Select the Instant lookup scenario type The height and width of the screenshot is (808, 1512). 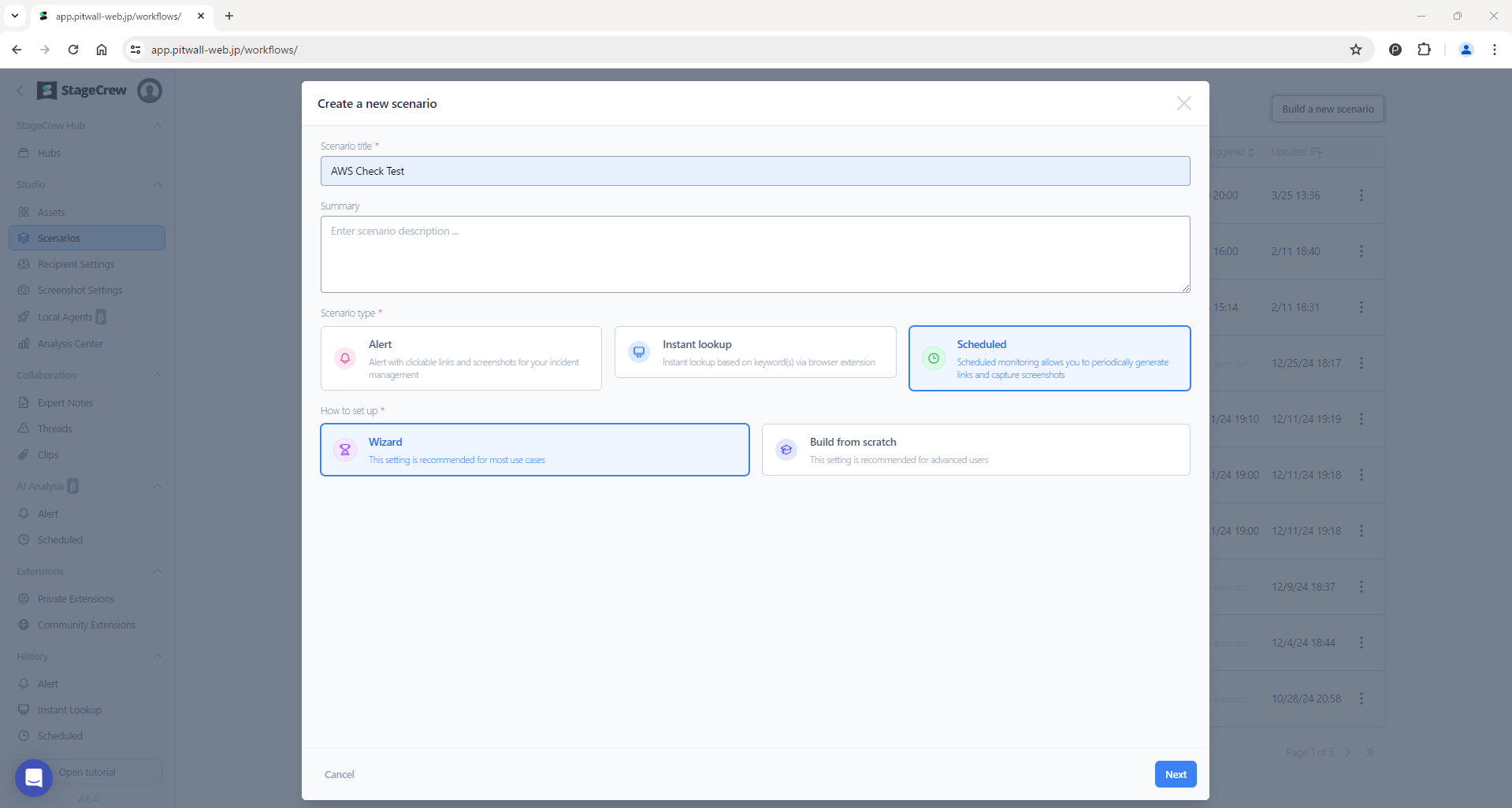pyautogui.click(x=755, y=352)
